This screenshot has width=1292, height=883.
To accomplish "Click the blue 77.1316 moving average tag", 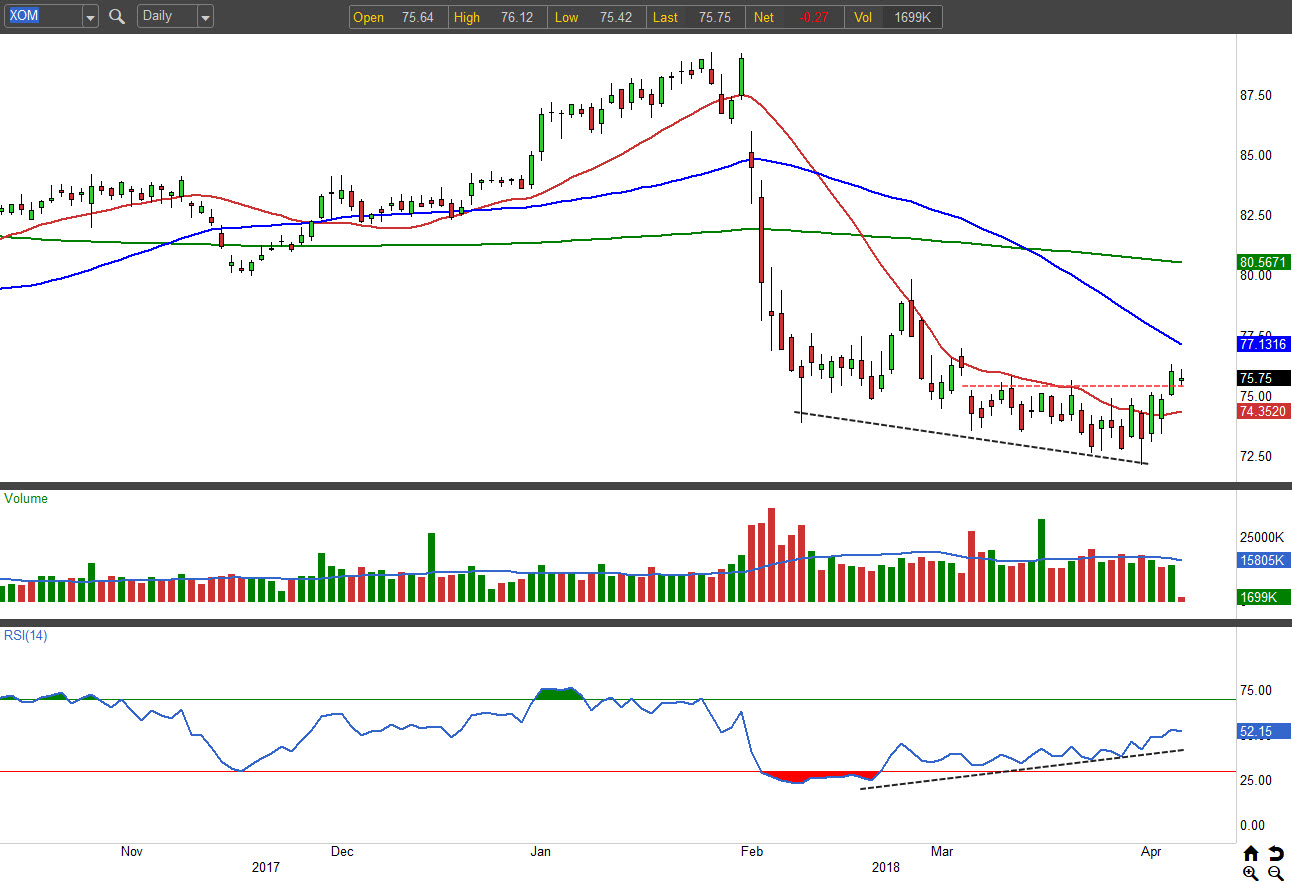I will pos(1263,344).
